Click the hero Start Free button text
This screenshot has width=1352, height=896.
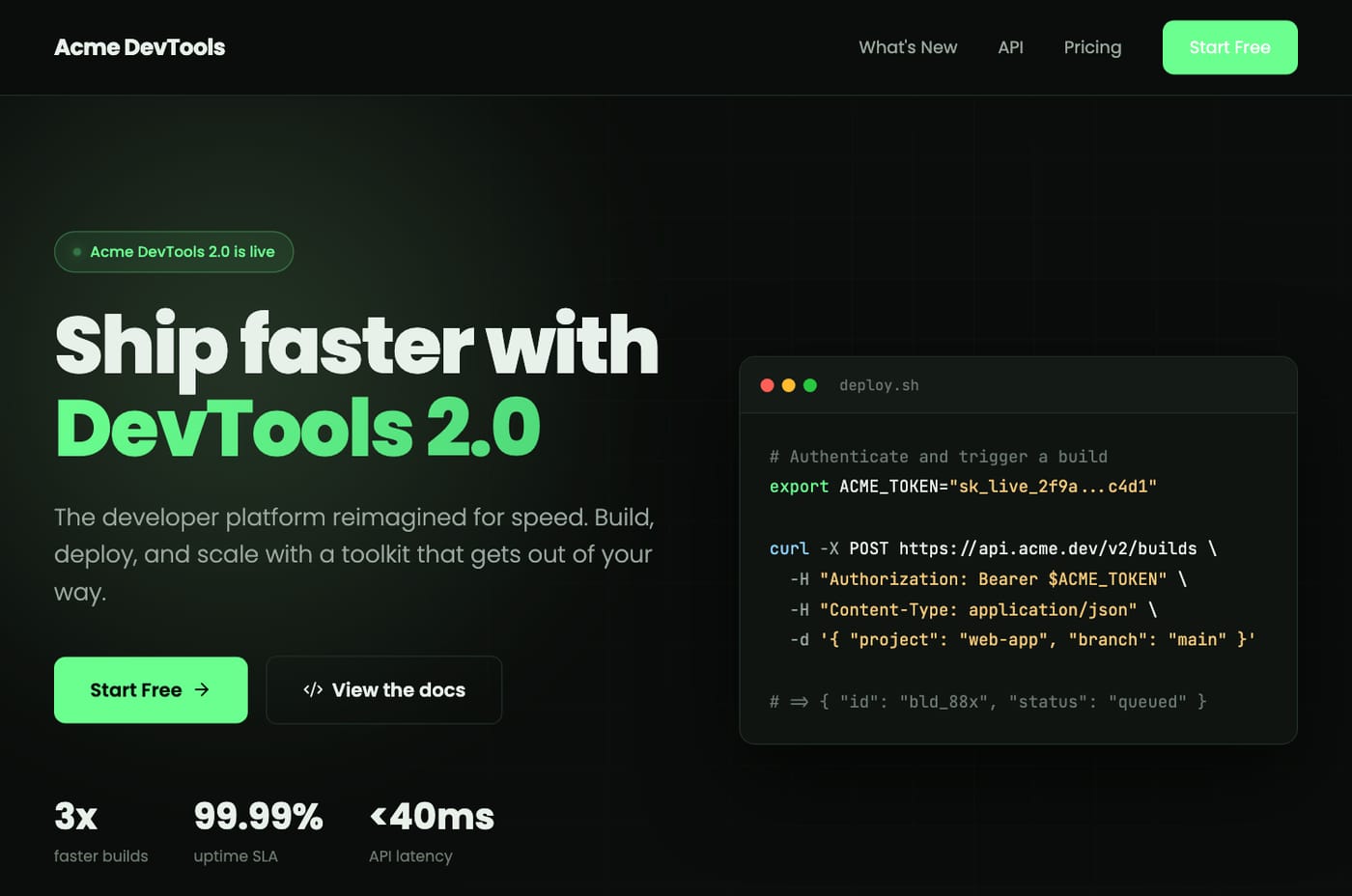click(x=136, y=690)
